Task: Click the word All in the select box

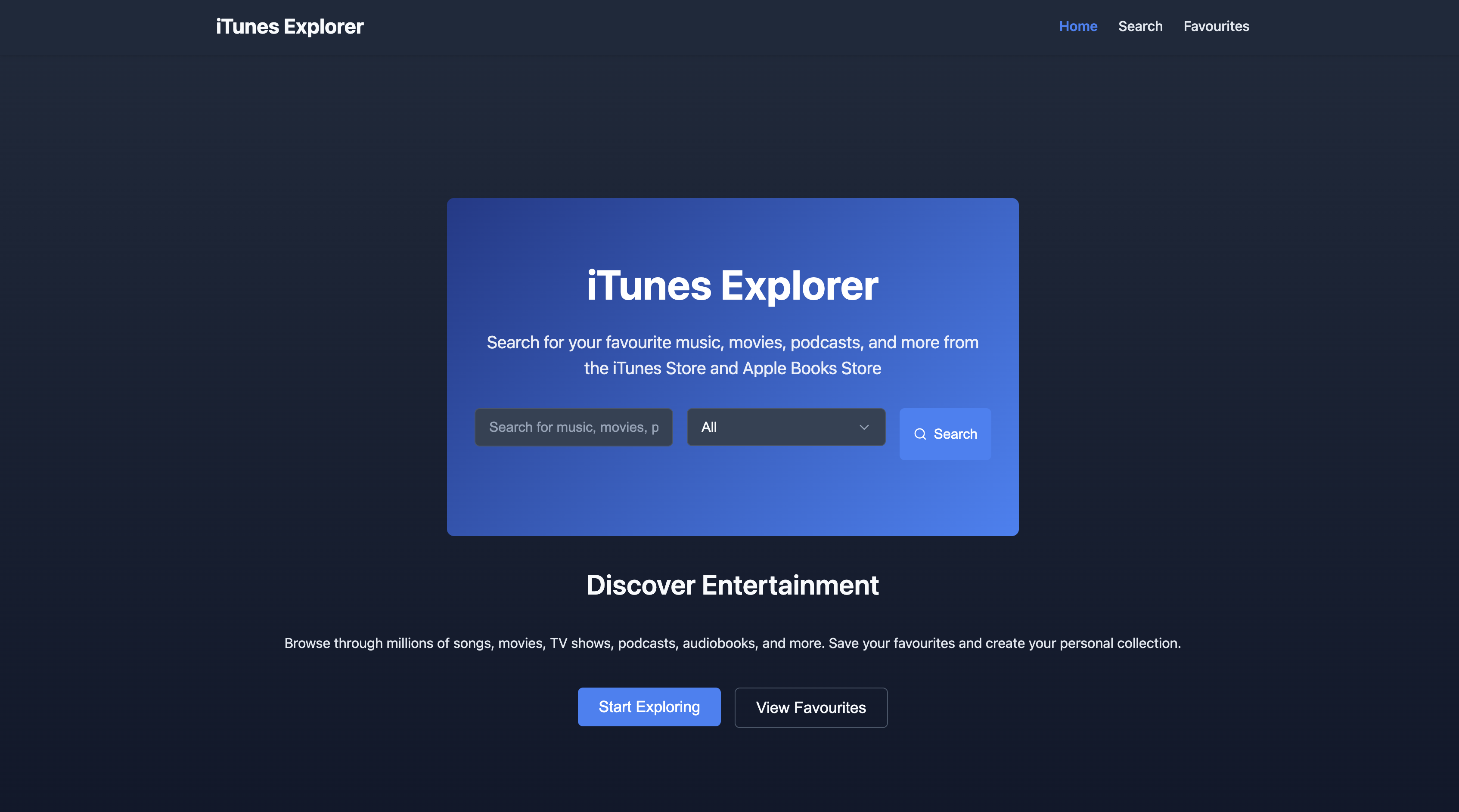Action: [708, 428]
